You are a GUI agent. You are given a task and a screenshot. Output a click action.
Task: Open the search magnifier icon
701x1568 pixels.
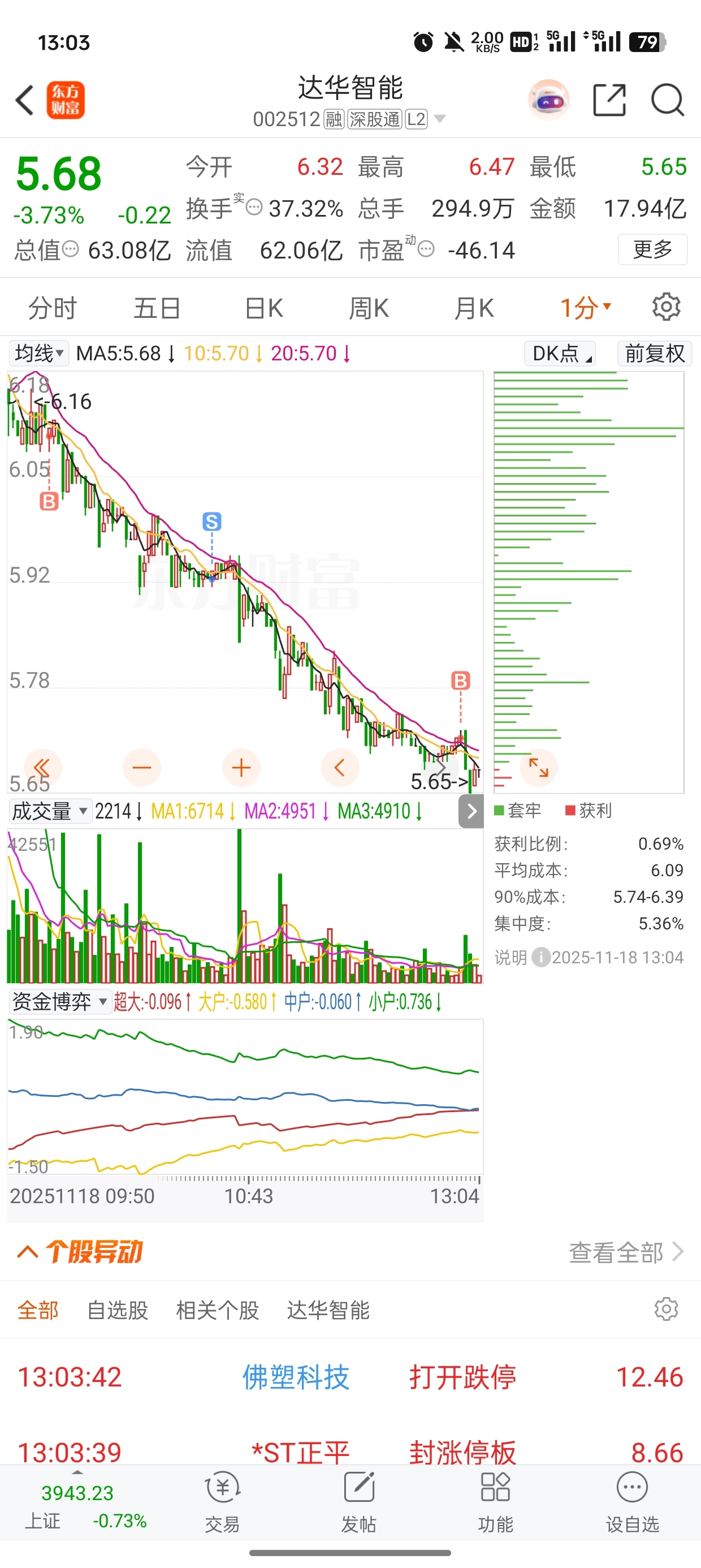tap(668, 100)
